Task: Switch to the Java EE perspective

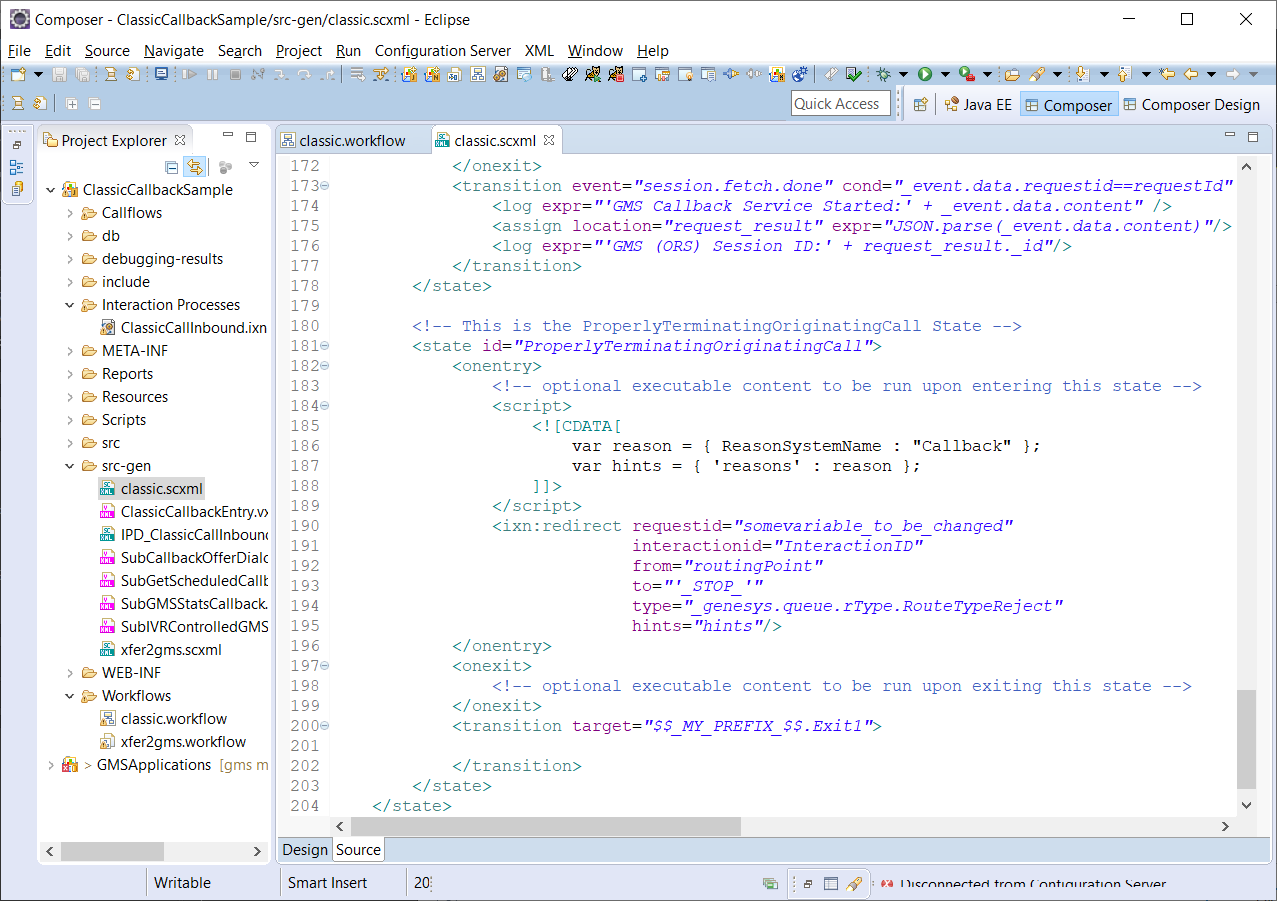Action: coord(978,104)
